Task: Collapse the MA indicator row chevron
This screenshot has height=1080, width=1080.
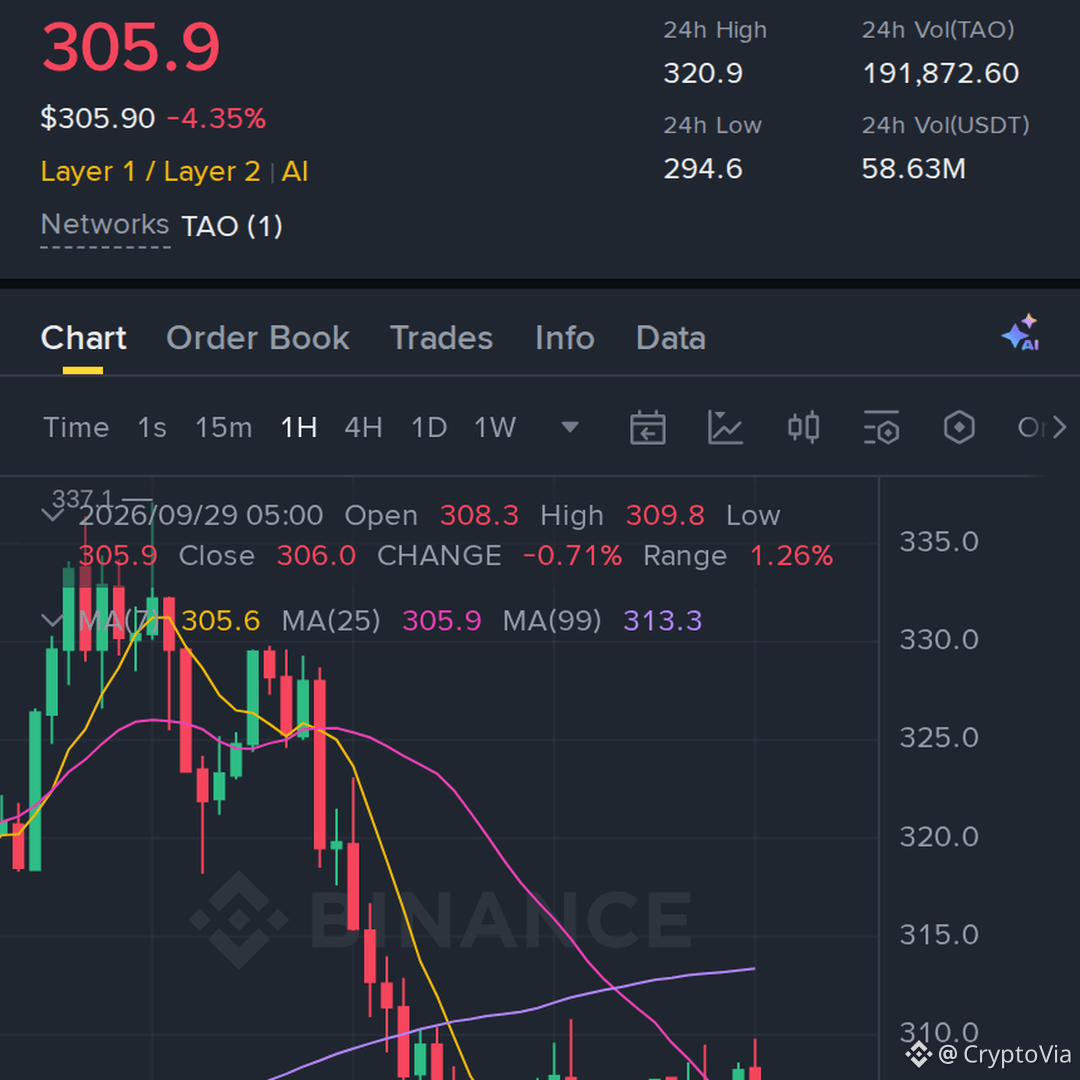Action: [53, 620]
